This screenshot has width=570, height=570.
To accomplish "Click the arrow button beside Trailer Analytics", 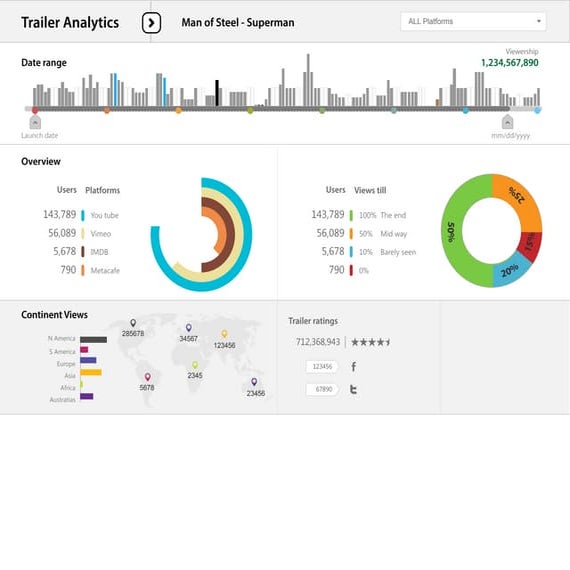I will coord(151,23).
